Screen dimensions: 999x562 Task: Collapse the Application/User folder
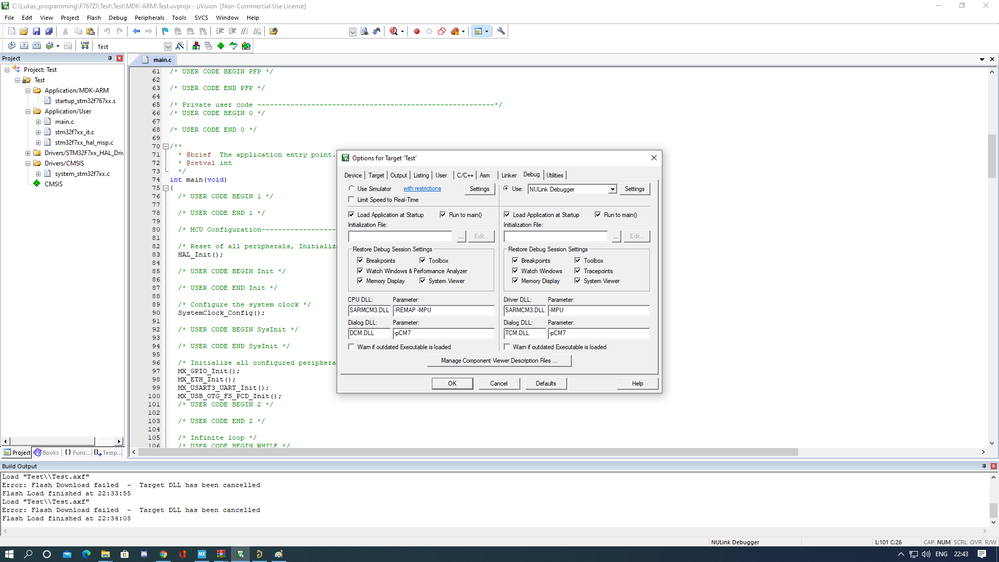(x=28, y=112)
